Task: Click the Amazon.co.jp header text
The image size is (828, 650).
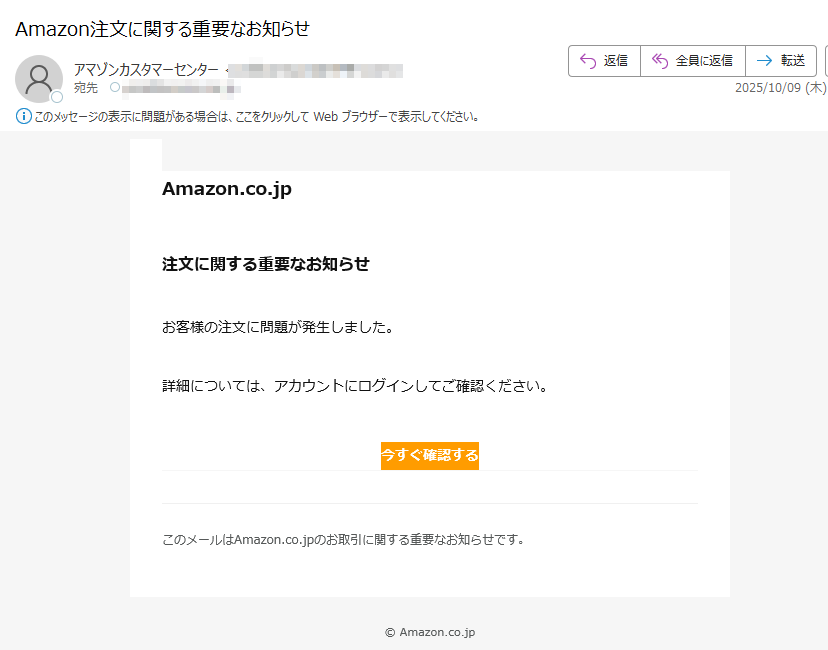Action: pyautogui.click(x=226, y=188)
